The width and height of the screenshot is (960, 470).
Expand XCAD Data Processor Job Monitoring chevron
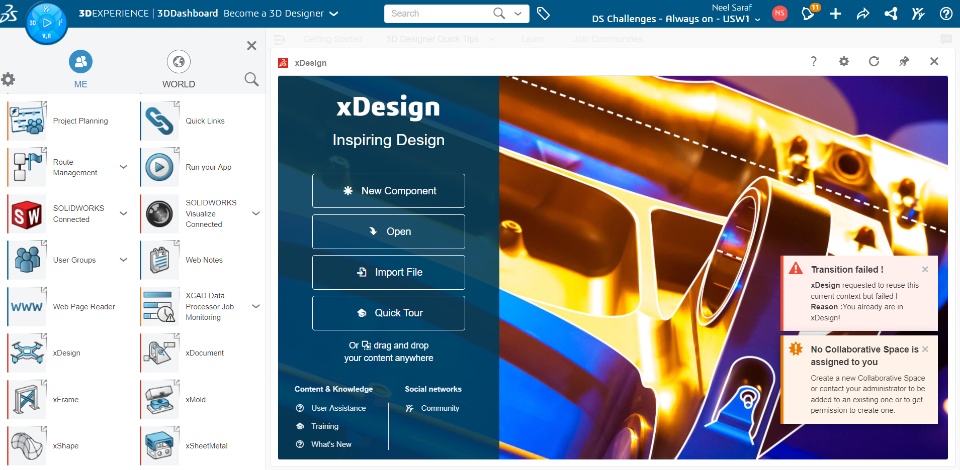(256, 307)
